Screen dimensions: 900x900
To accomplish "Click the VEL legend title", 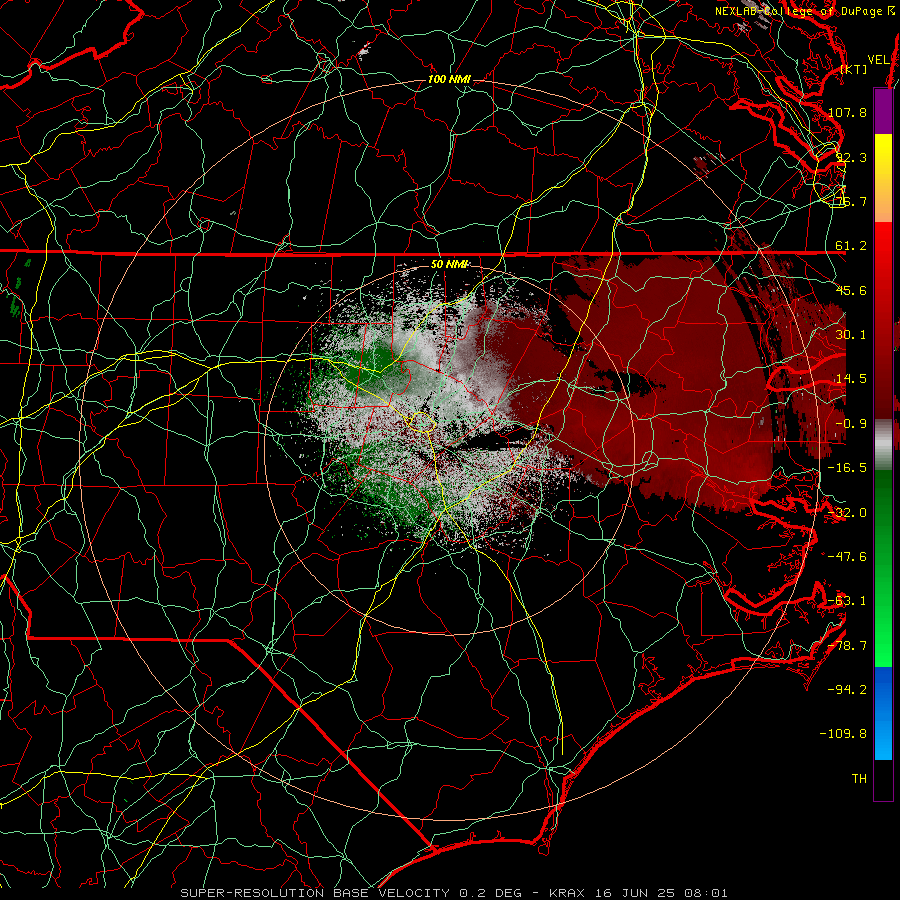I will 878,60.
